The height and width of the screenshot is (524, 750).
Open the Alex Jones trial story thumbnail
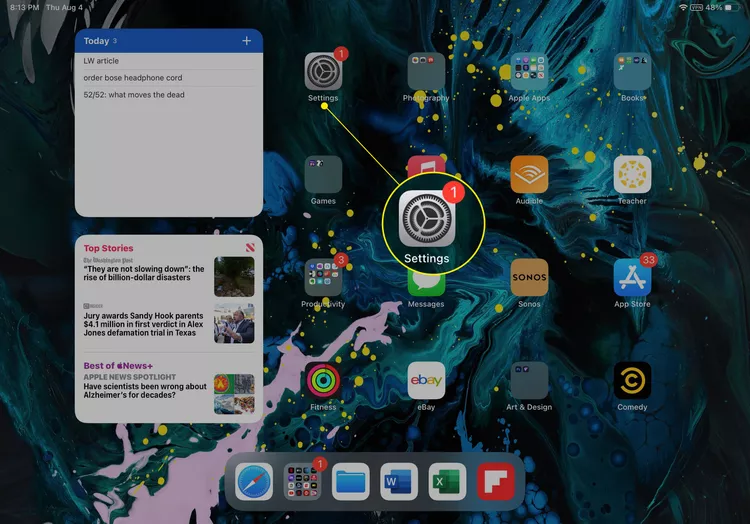[x=234, y=323]
